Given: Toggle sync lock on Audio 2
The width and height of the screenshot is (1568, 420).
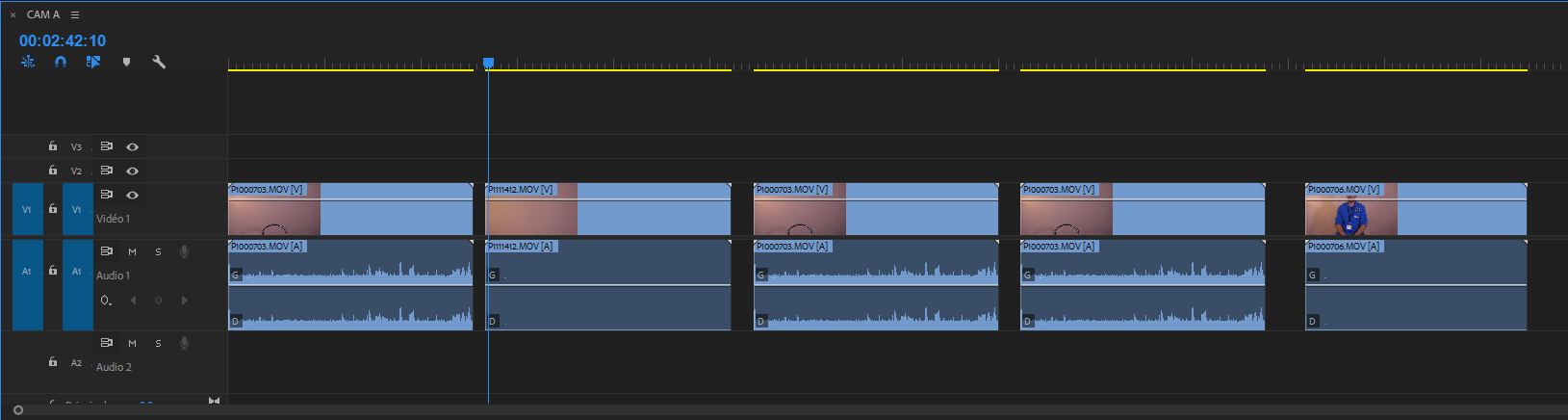Looking at the screenshot, I should click(107, 343).
